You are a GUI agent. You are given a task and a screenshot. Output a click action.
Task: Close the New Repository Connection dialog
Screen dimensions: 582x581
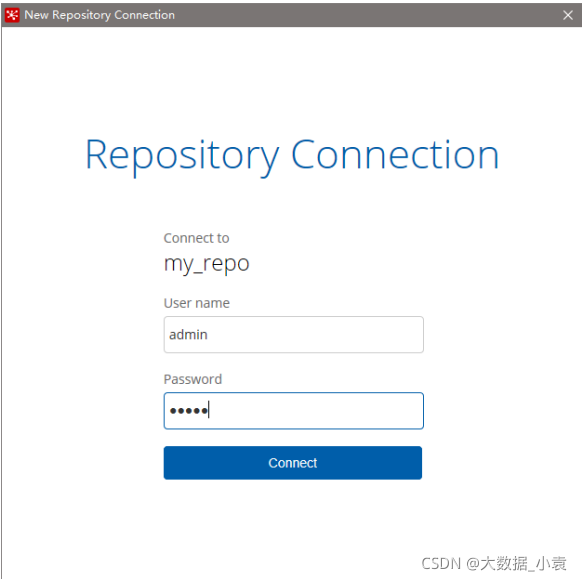(568, 15)
